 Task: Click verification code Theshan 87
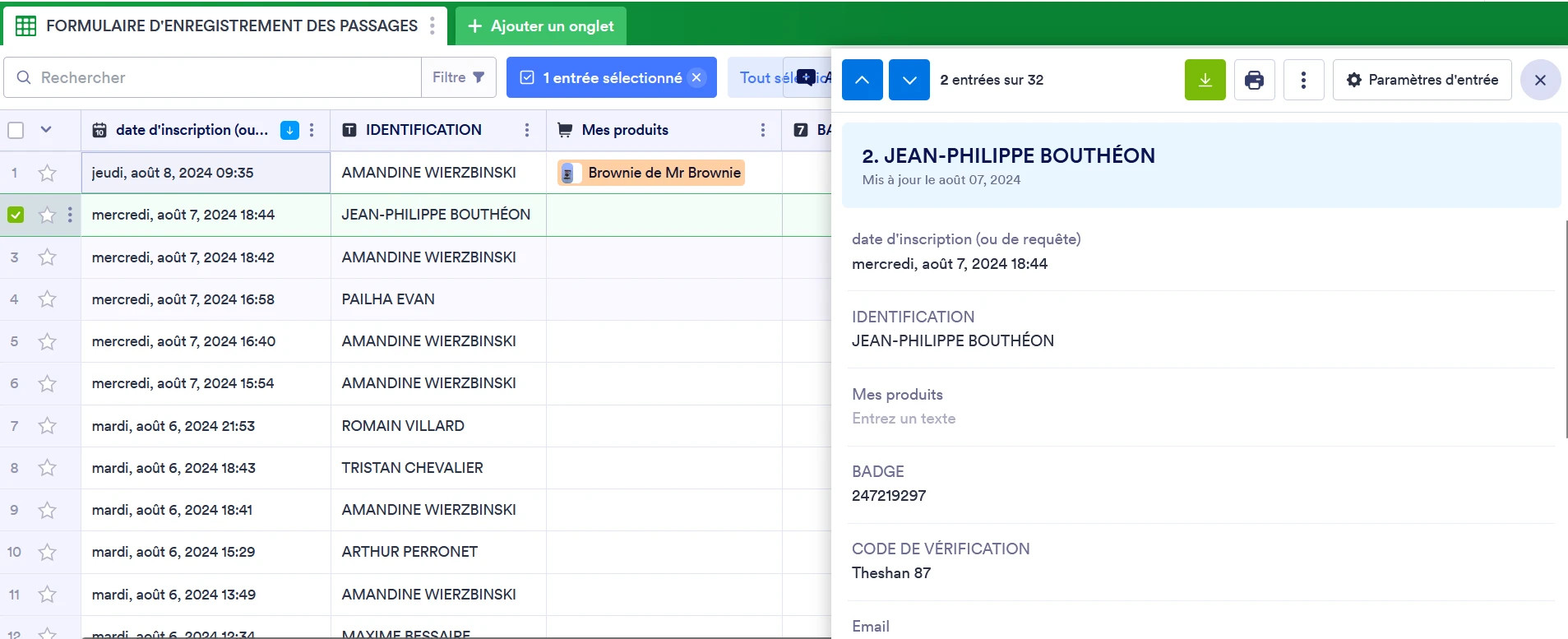891,573
